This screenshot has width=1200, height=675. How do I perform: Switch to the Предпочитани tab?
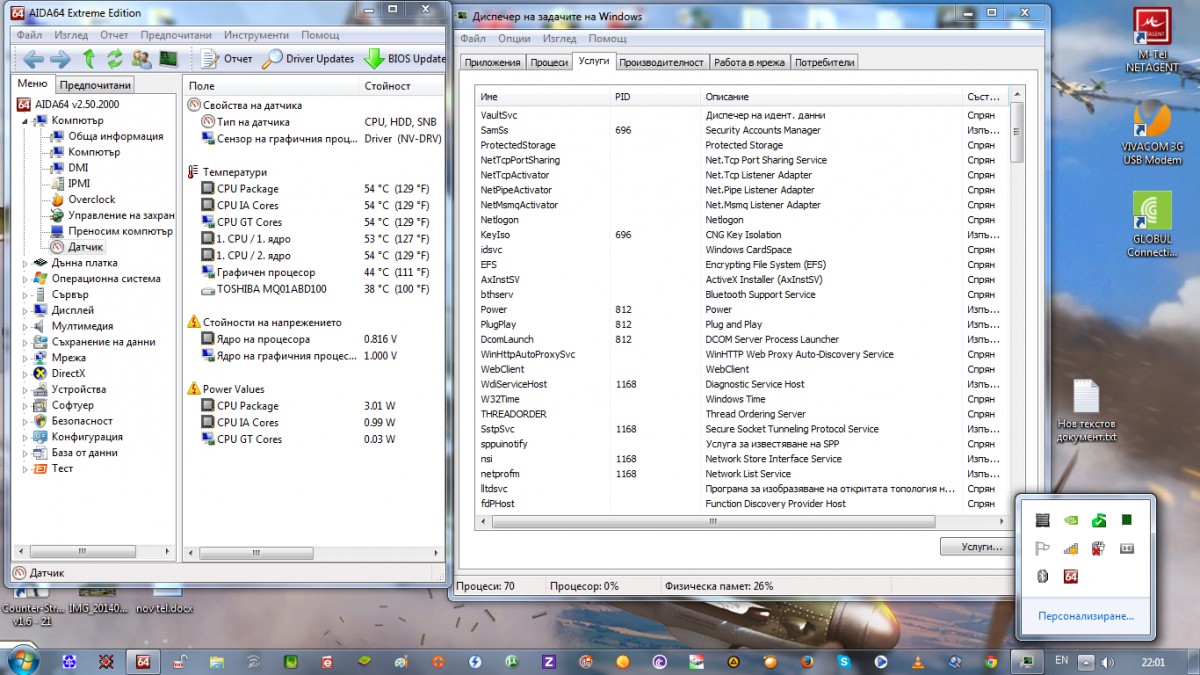pos(94,86)
